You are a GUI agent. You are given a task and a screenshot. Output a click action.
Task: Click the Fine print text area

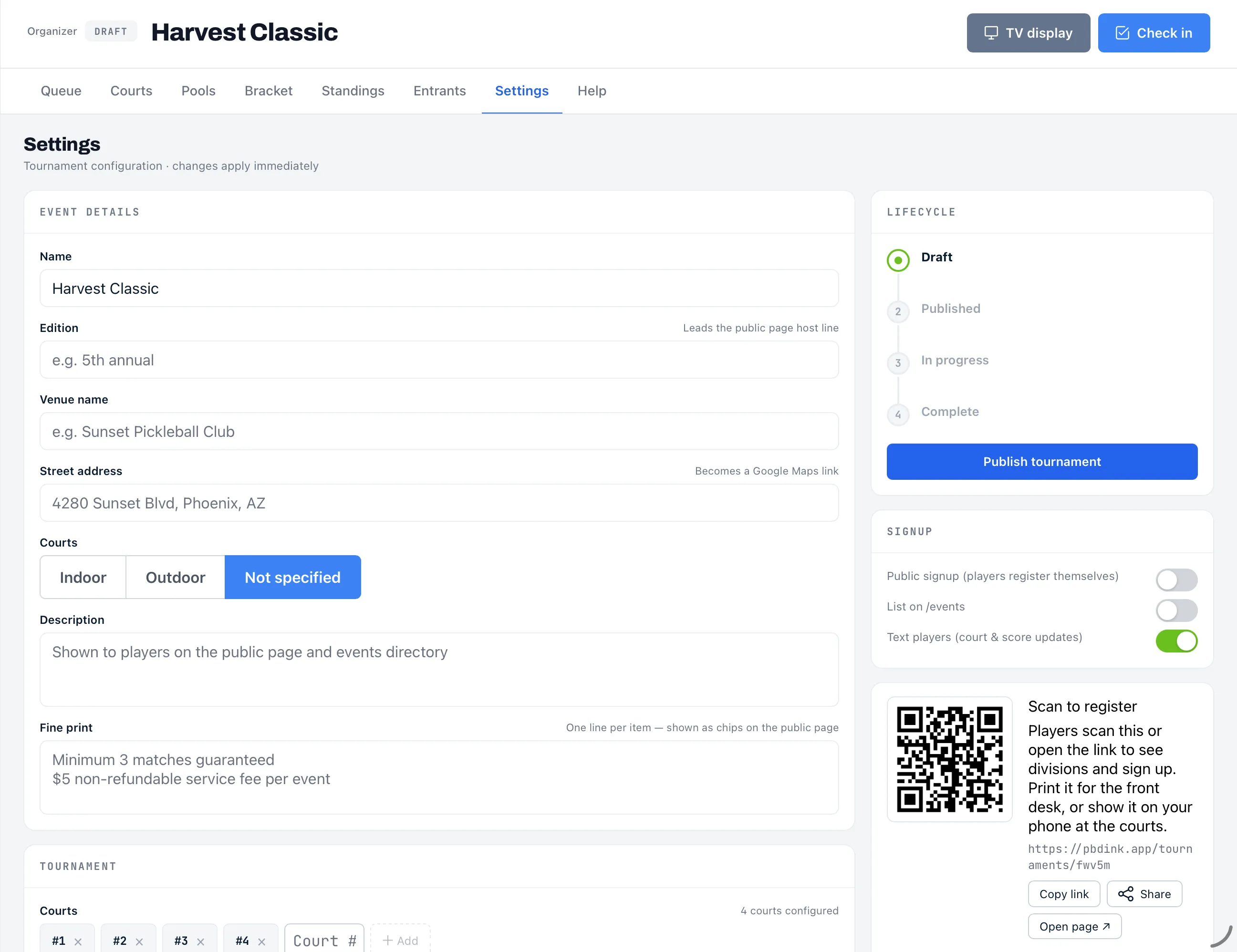tap(439, 777)
